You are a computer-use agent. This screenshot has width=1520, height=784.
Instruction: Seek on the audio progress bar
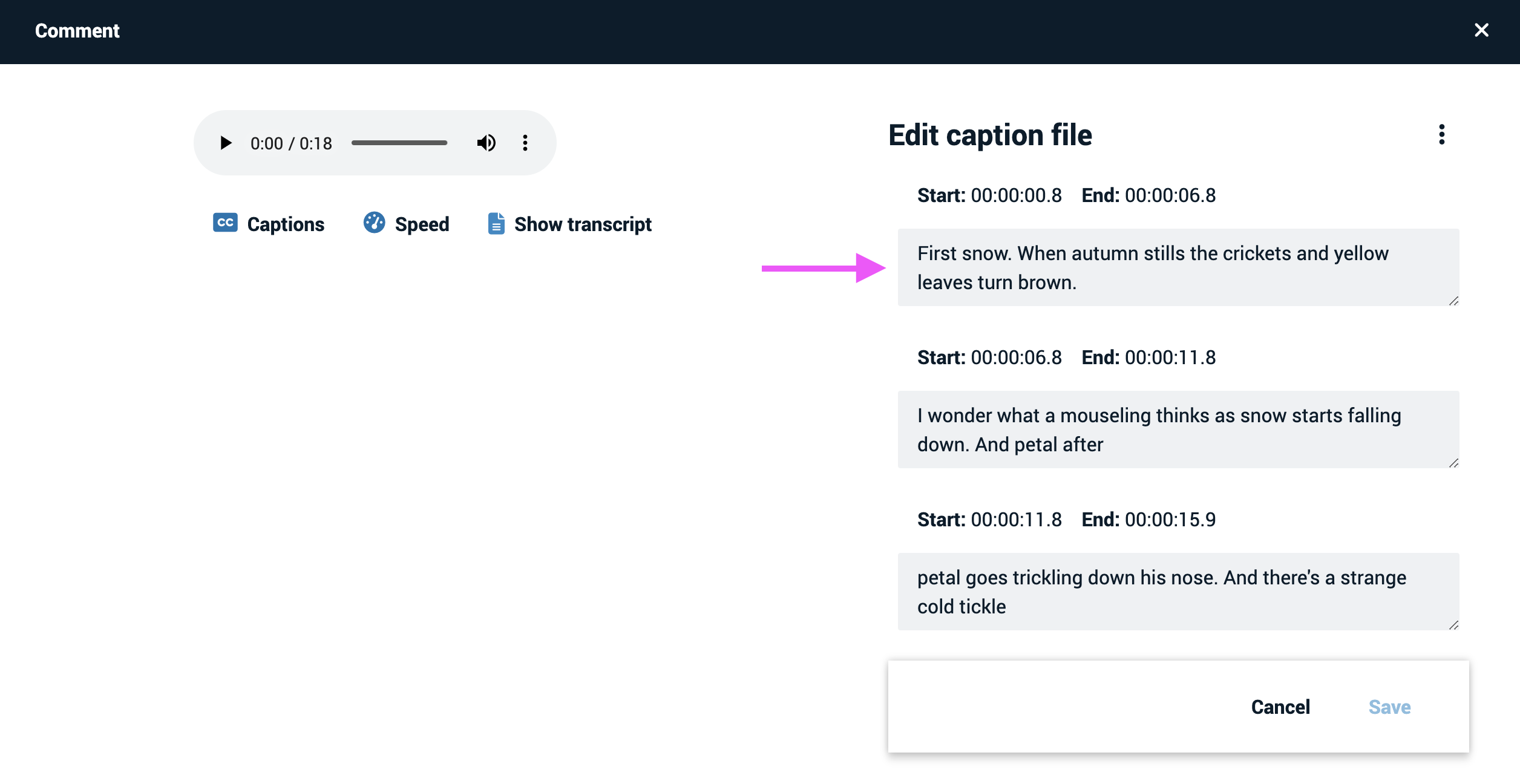tap(399, 143)
